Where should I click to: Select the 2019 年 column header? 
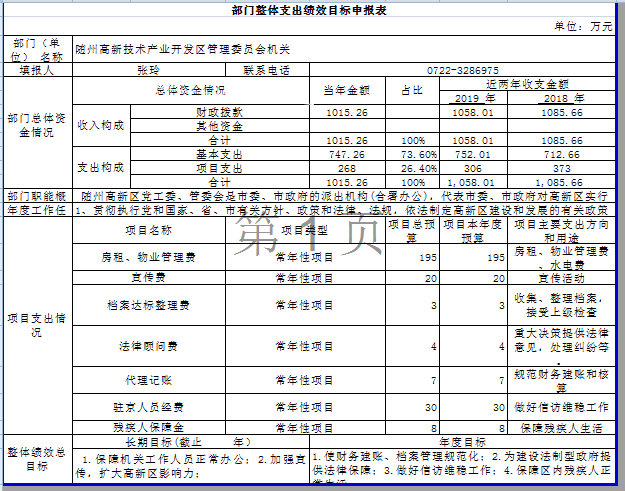point(474,98)
